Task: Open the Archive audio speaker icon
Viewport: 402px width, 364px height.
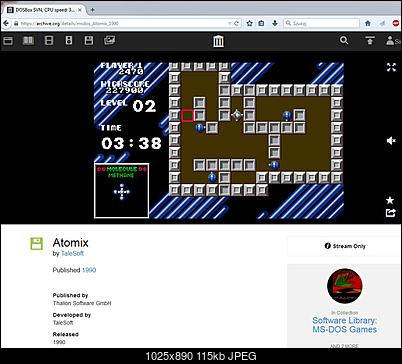Action: (69, 41)
